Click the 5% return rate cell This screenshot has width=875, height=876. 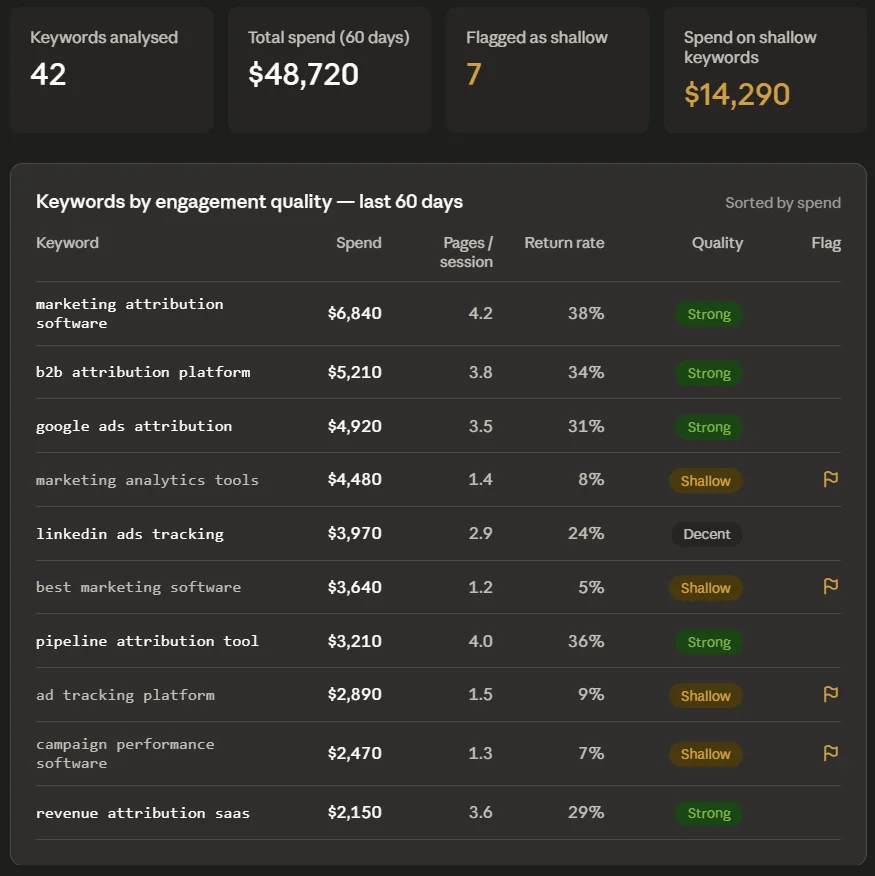tap(591, 587)
